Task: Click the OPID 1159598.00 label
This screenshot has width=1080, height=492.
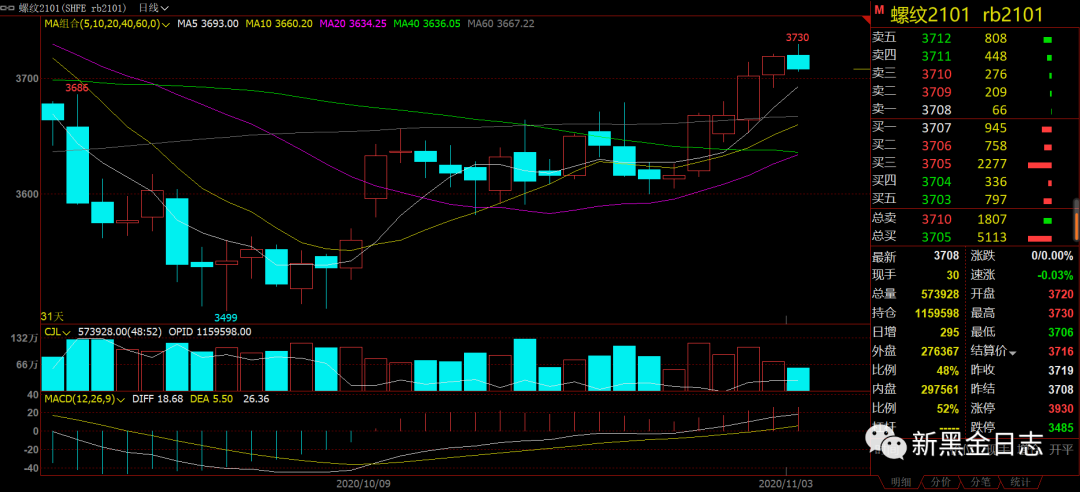Action: [210, 331]
